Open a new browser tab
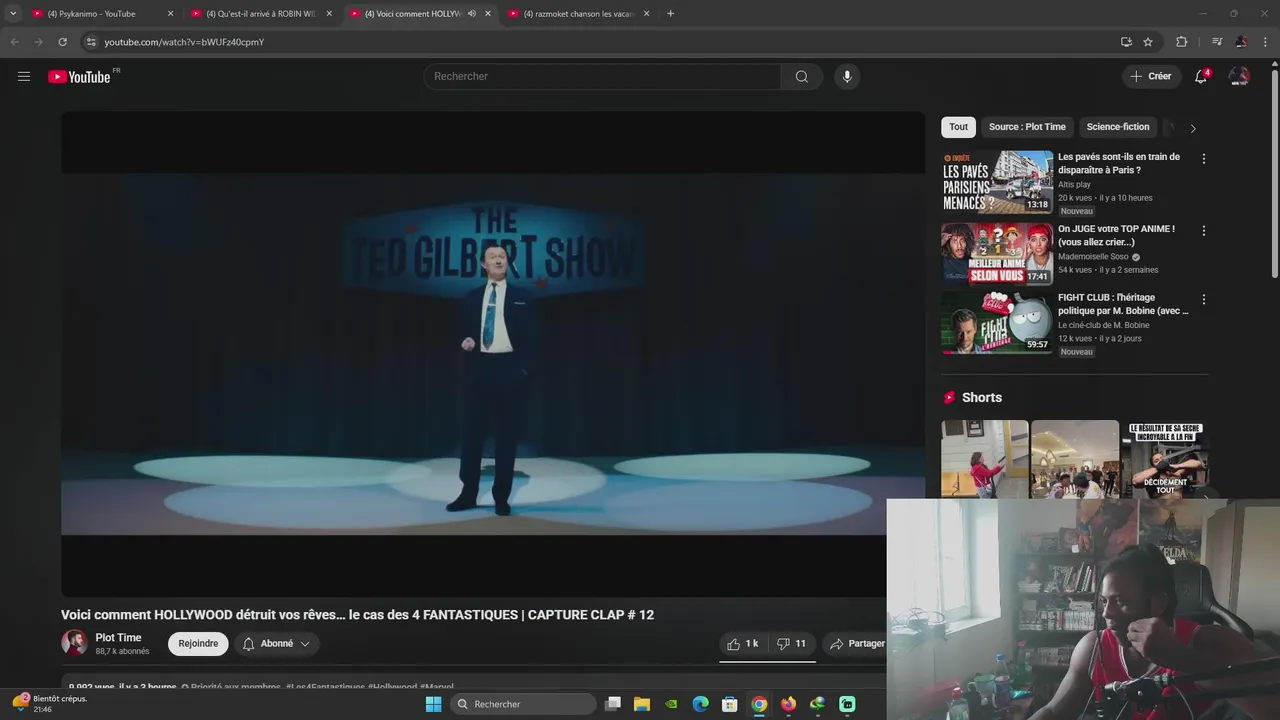 (670, 14)
